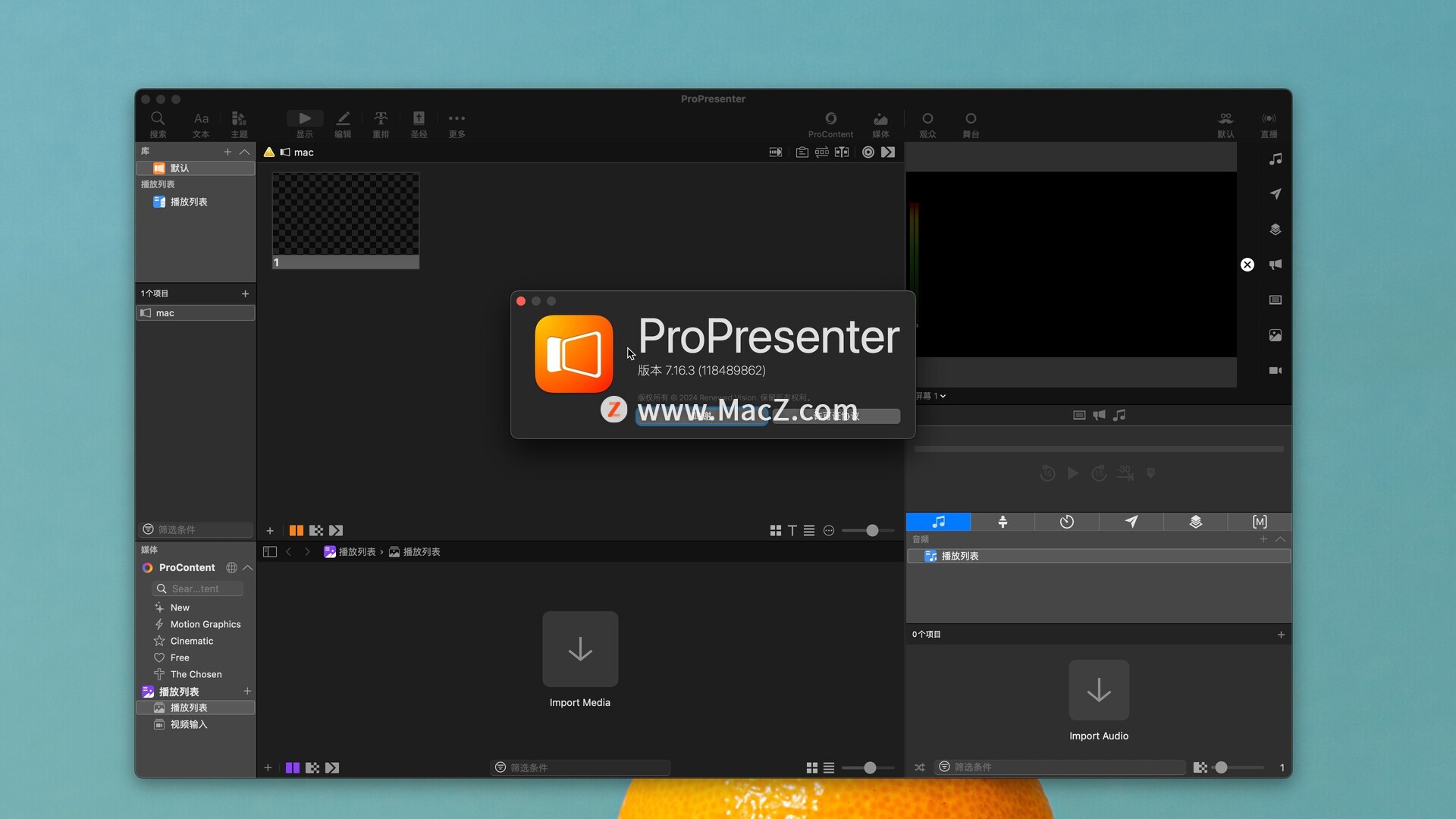Screen dimensions: 1456x819
Task: Switch slide area to grid view
Action: (x=775, y=531)
